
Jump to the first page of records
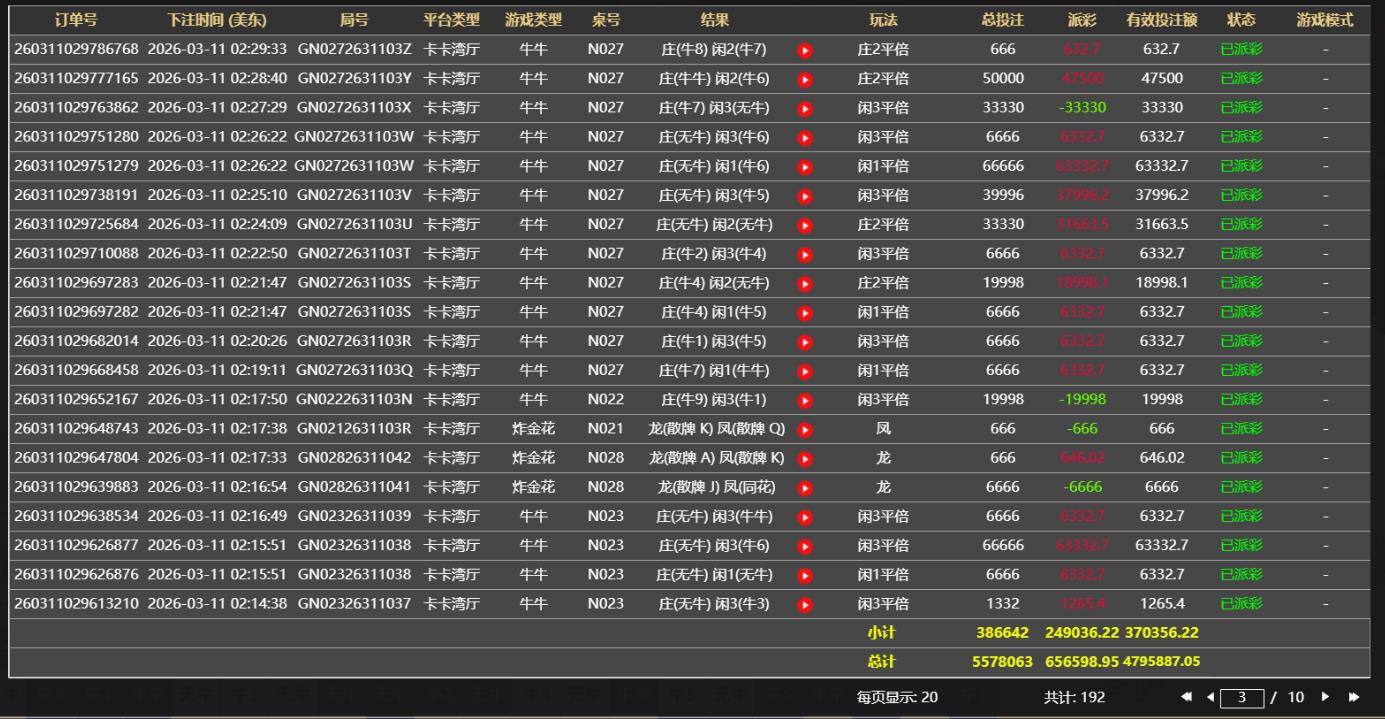pos(1187,697)
